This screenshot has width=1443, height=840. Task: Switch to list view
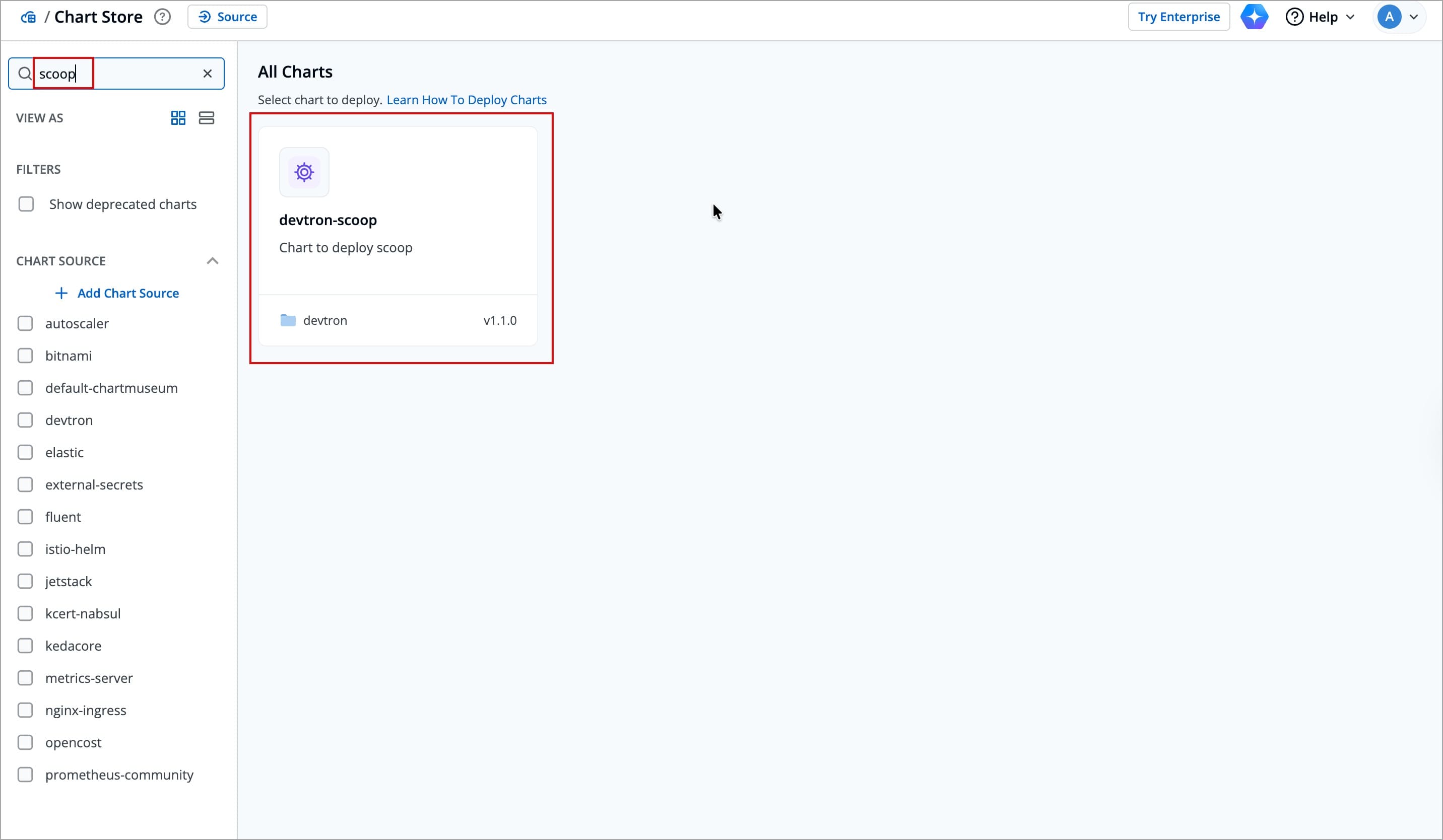[206, 118]
